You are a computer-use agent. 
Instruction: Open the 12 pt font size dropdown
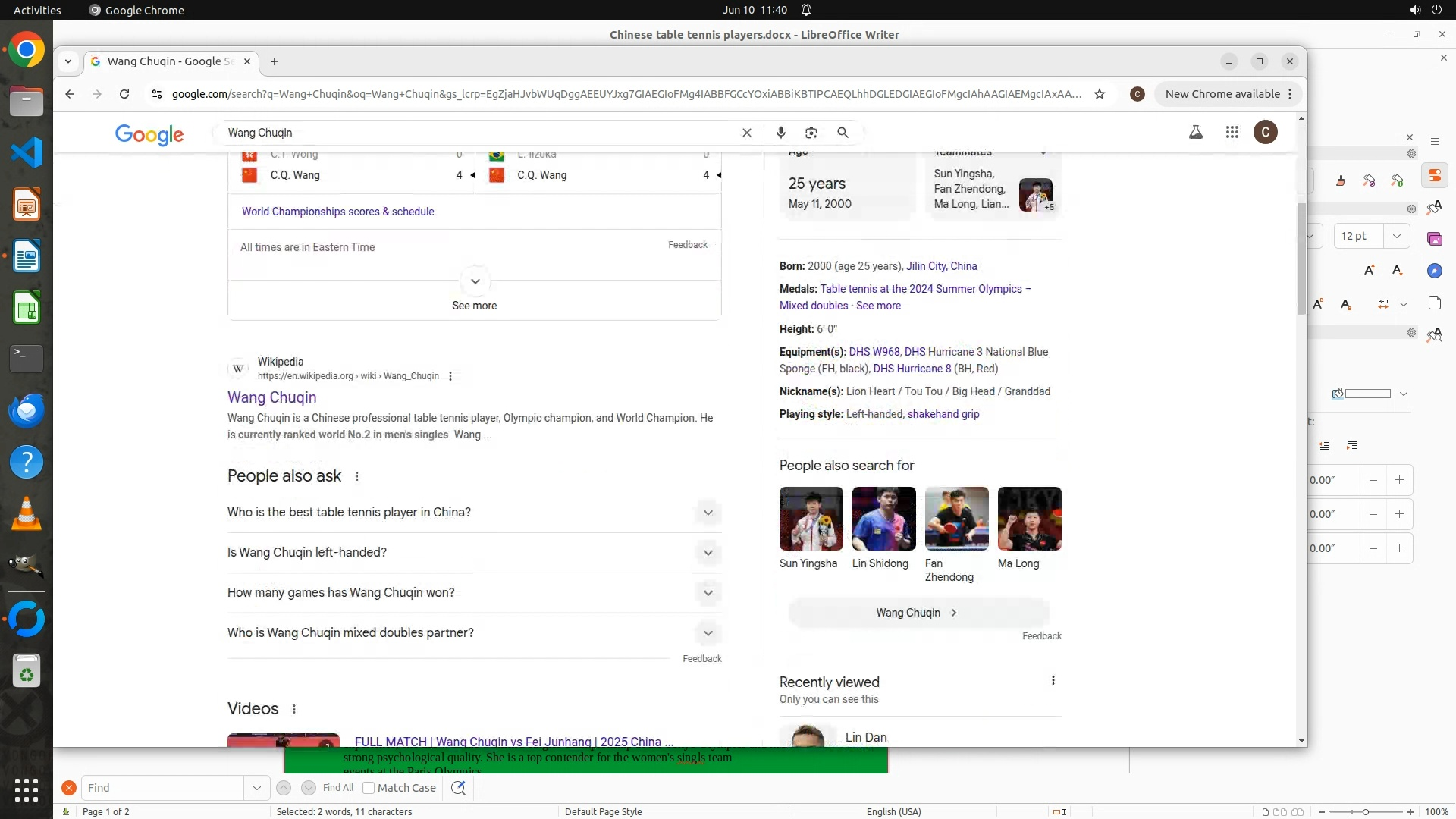1396,236
